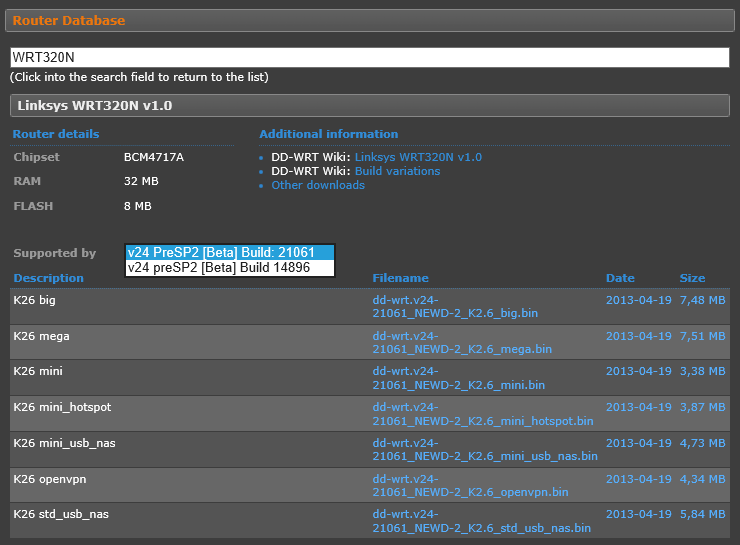740x545 pixels.
Task: Open the Linksys WRT320N v1.0 wiki link
Action: (x=418, y=157)
